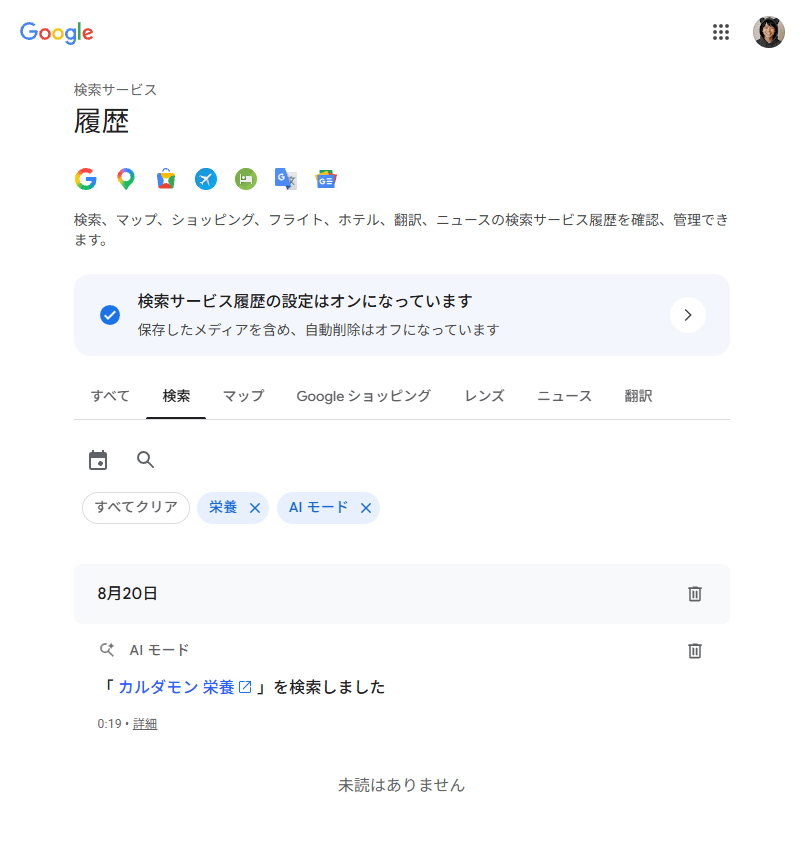The image size is (800, 850).
Task: Open the calendar date filter icon
Action: 98,460
